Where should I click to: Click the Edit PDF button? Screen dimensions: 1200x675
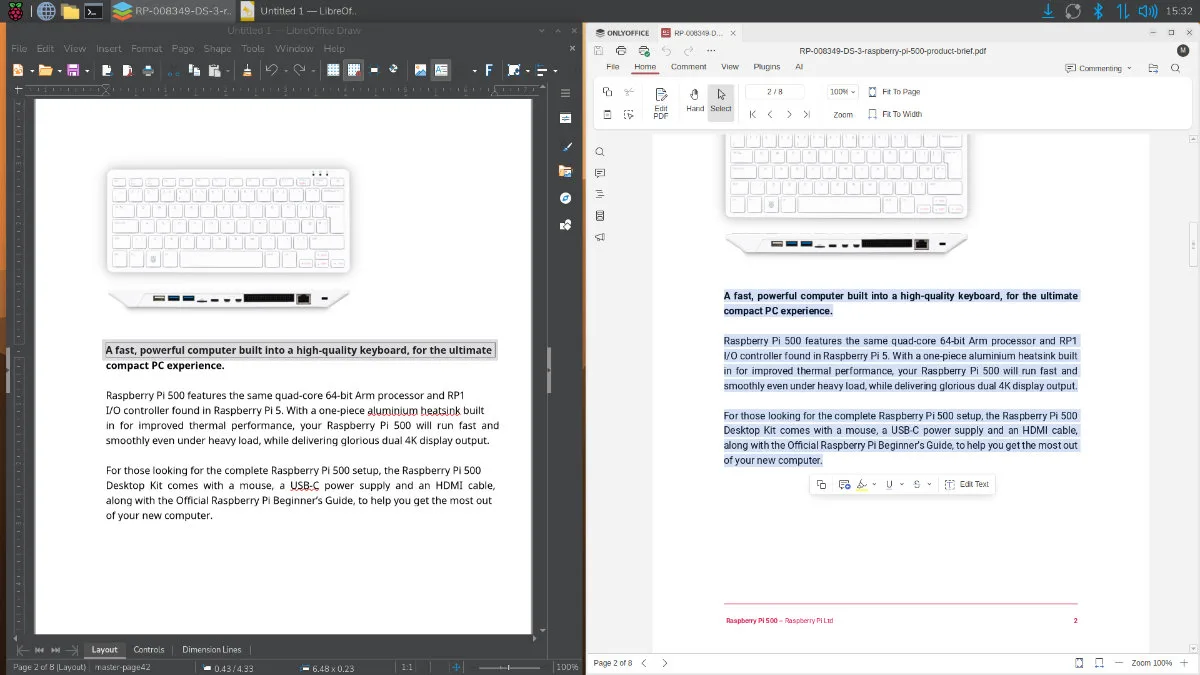[x=661, y=101]
